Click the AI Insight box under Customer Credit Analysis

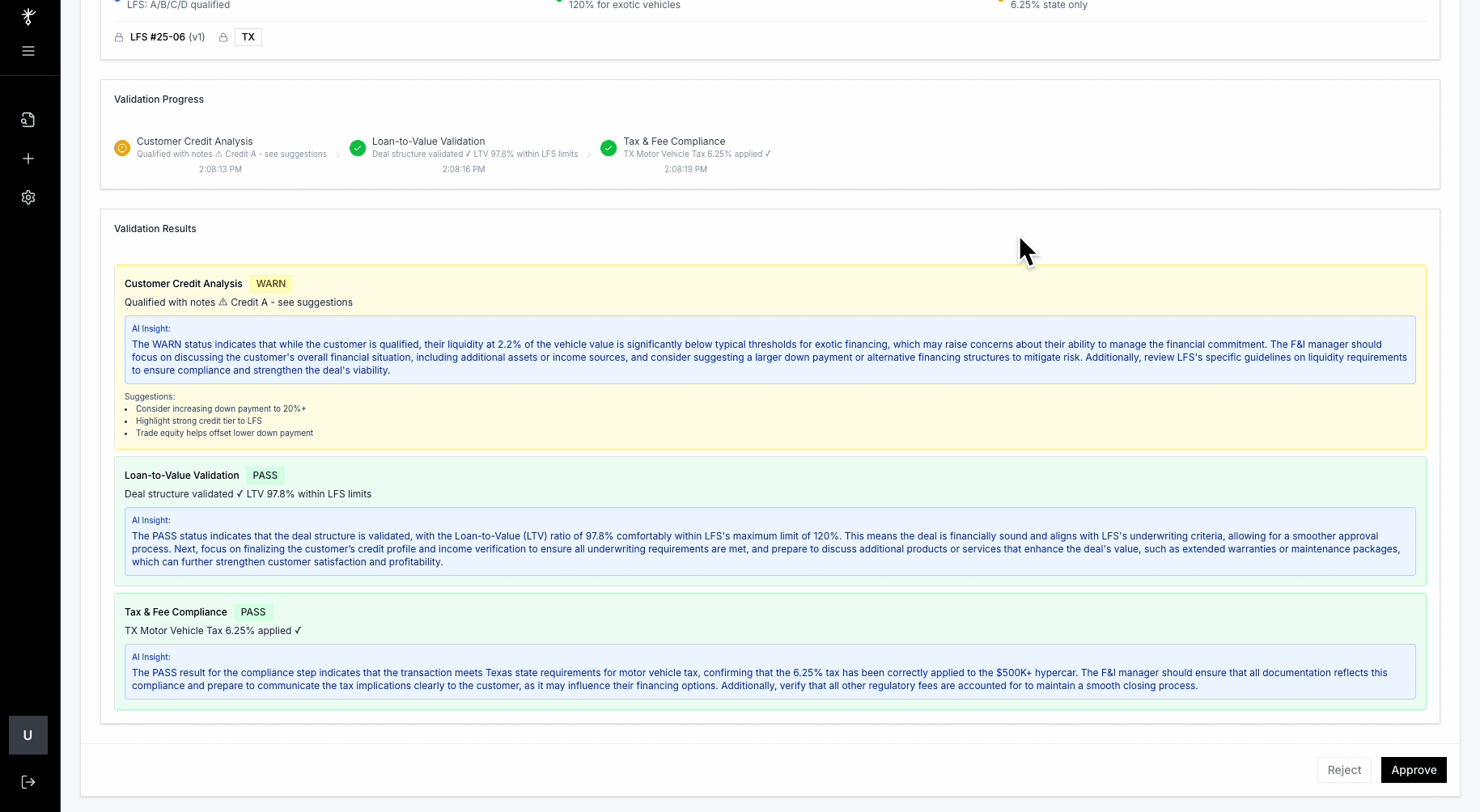tap(770, 349)
